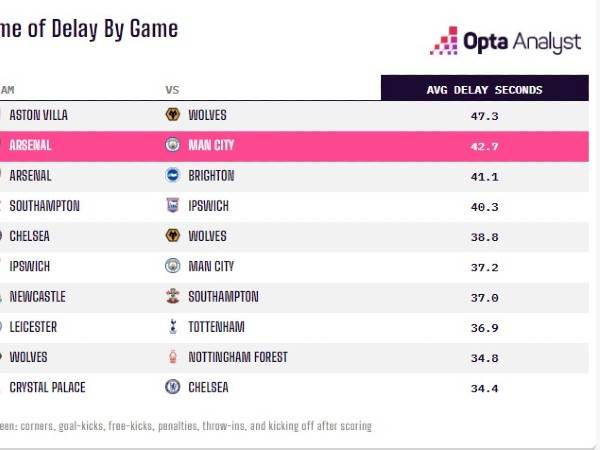
Task: Click Chelsea crest in Crystal Palace row
Action: 174,388
